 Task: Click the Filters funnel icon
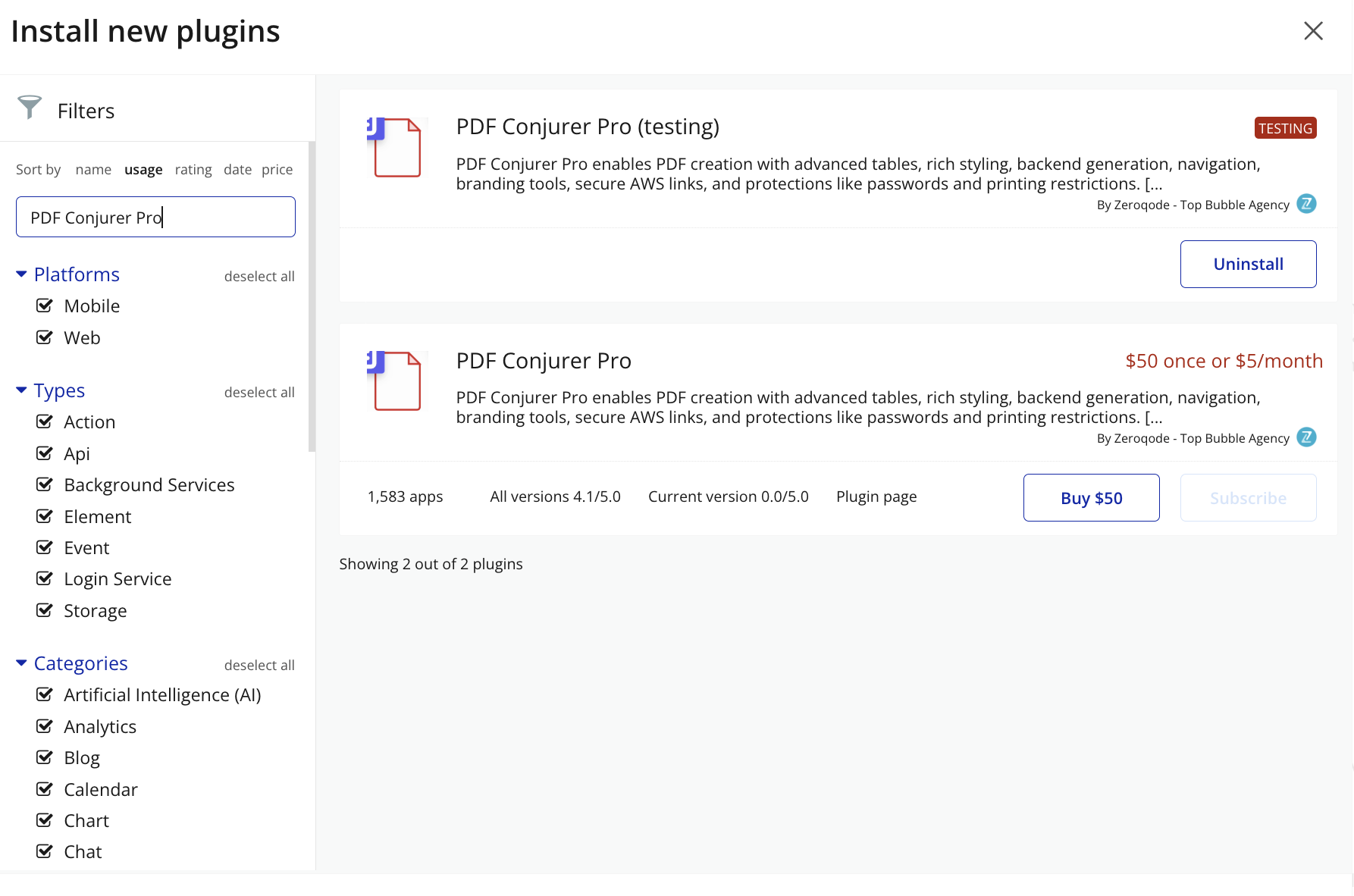point(30,108)
